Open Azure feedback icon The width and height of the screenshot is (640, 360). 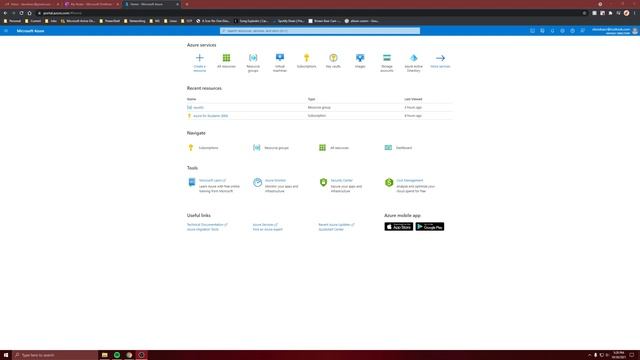[x=582, y=31]
